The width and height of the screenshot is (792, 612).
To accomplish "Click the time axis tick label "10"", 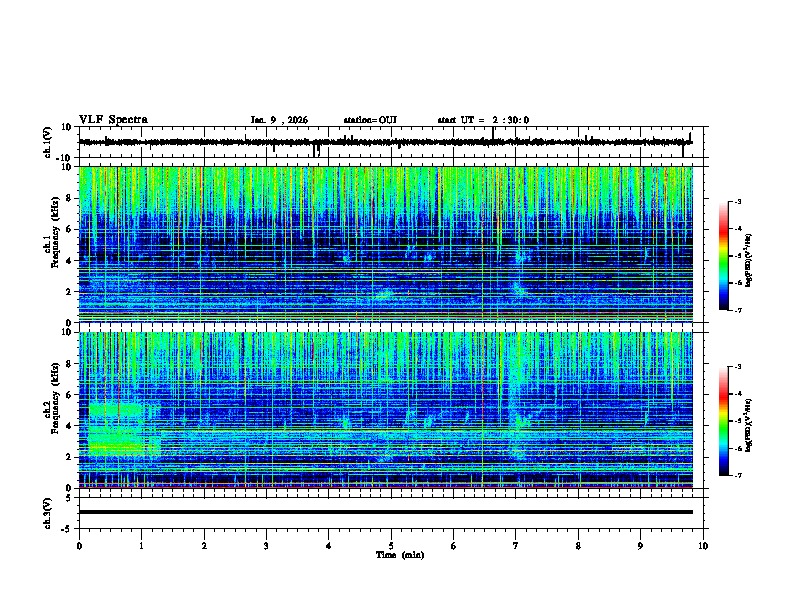I will point(703,546).
